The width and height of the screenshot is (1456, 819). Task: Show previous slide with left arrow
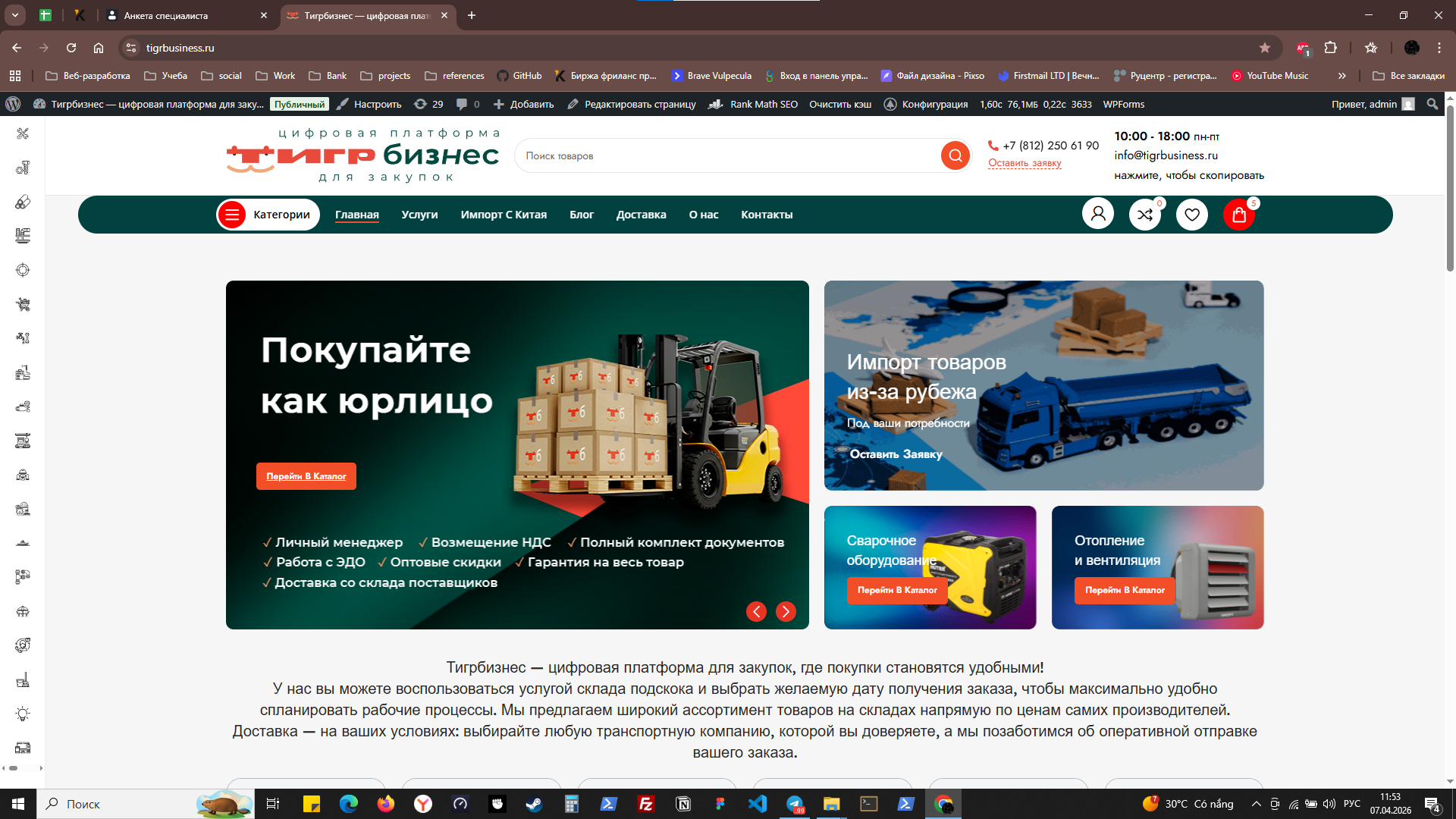pyautogui.click(x=756, y=611)
